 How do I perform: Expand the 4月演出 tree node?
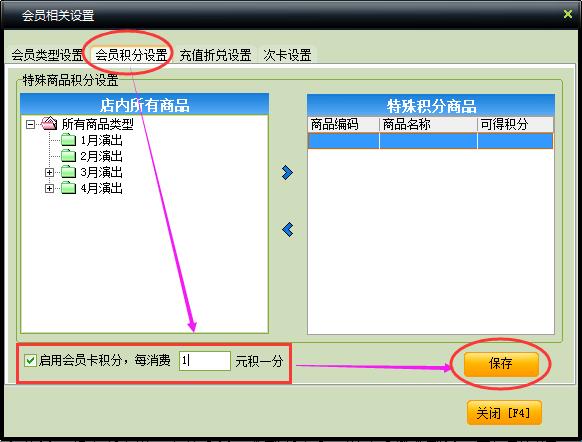click(49, 189)
